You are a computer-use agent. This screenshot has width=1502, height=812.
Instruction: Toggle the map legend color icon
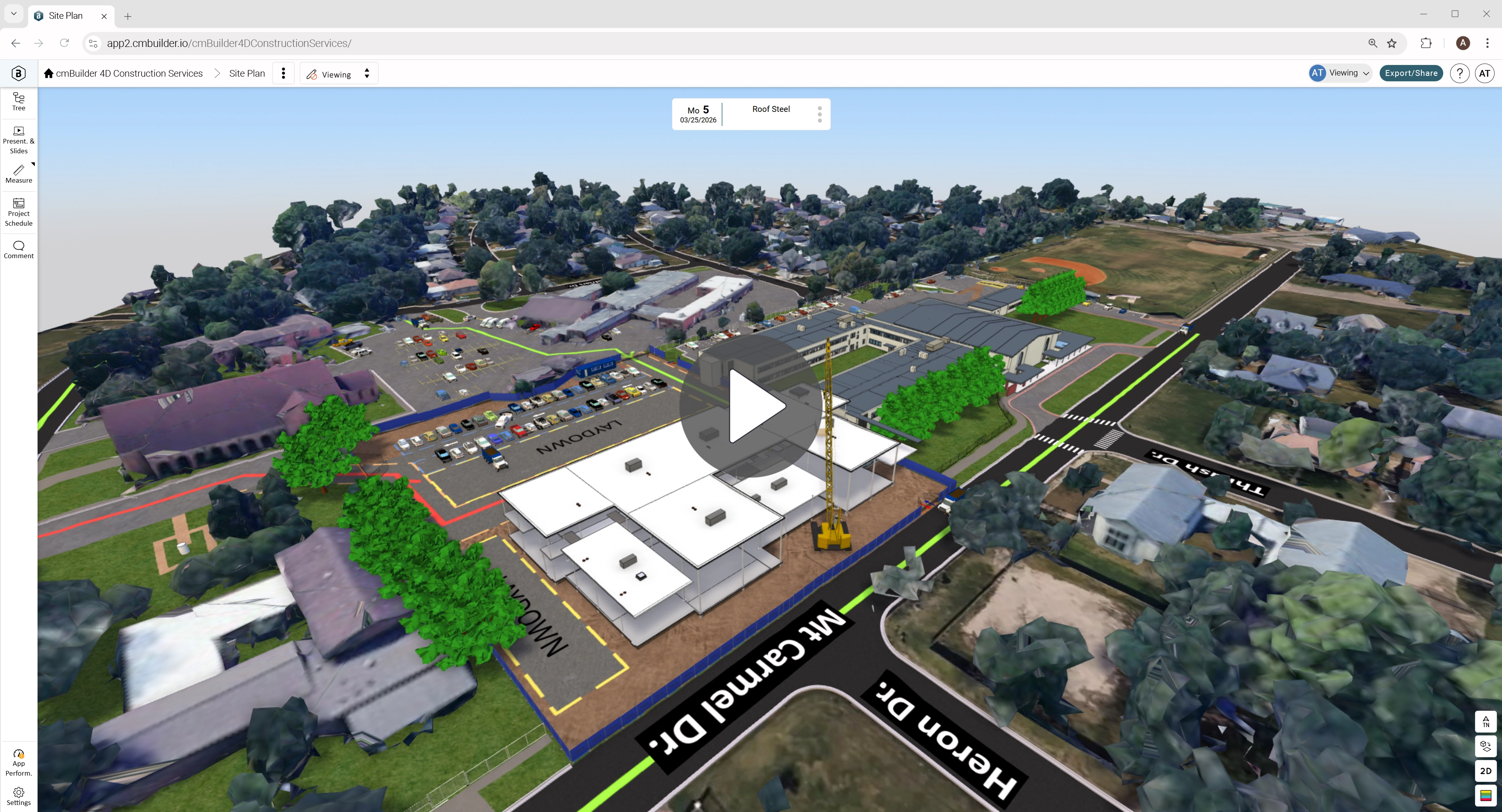point(1485,794)
